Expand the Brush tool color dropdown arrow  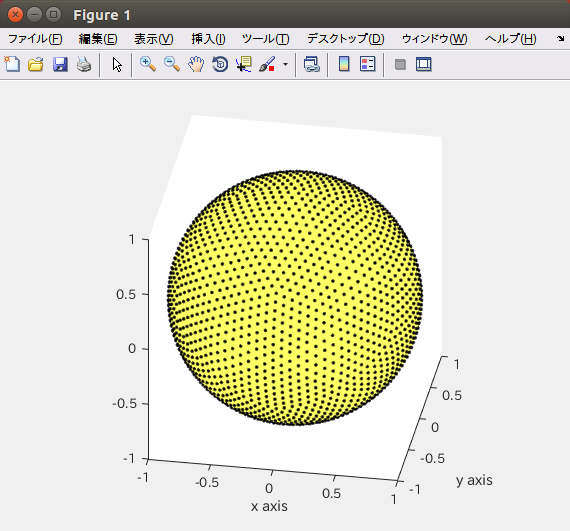pyautogui.click(x=285, y=65)
